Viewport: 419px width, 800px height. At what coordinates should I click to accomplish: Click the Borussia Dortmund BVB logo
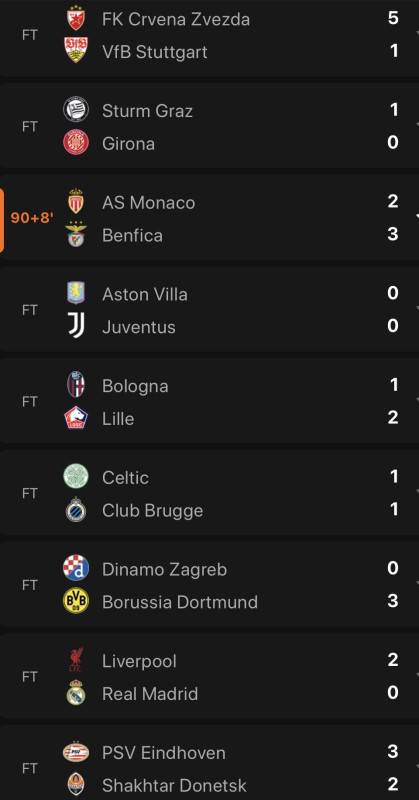[76, 601]
